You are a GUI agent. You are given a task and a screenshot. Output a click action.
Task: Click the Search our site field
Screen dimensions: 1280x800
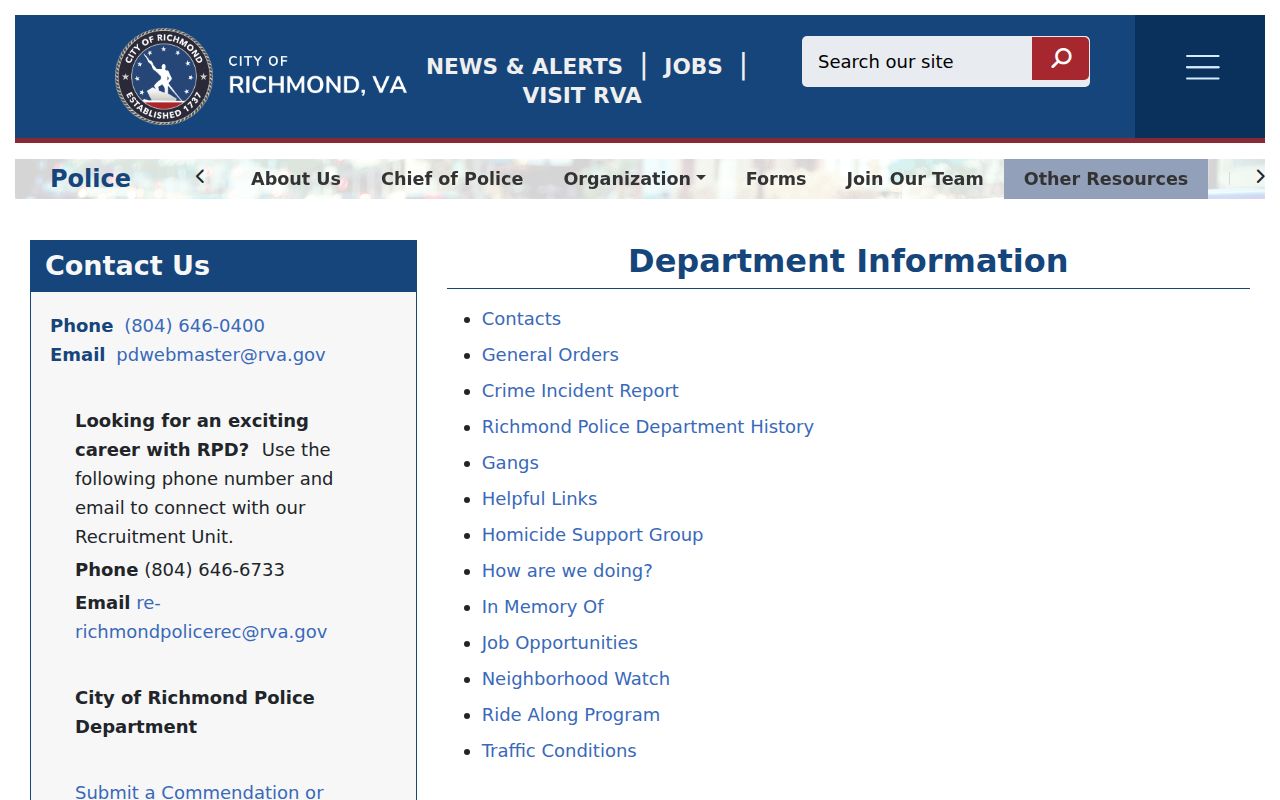click(917, 61)
